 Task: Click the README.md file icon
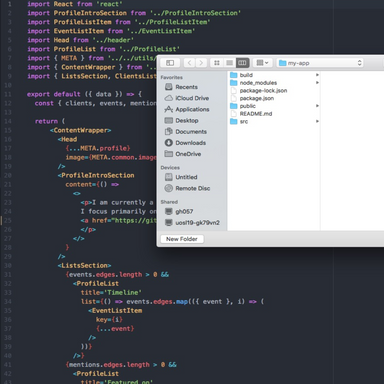(x=234, y=114)
